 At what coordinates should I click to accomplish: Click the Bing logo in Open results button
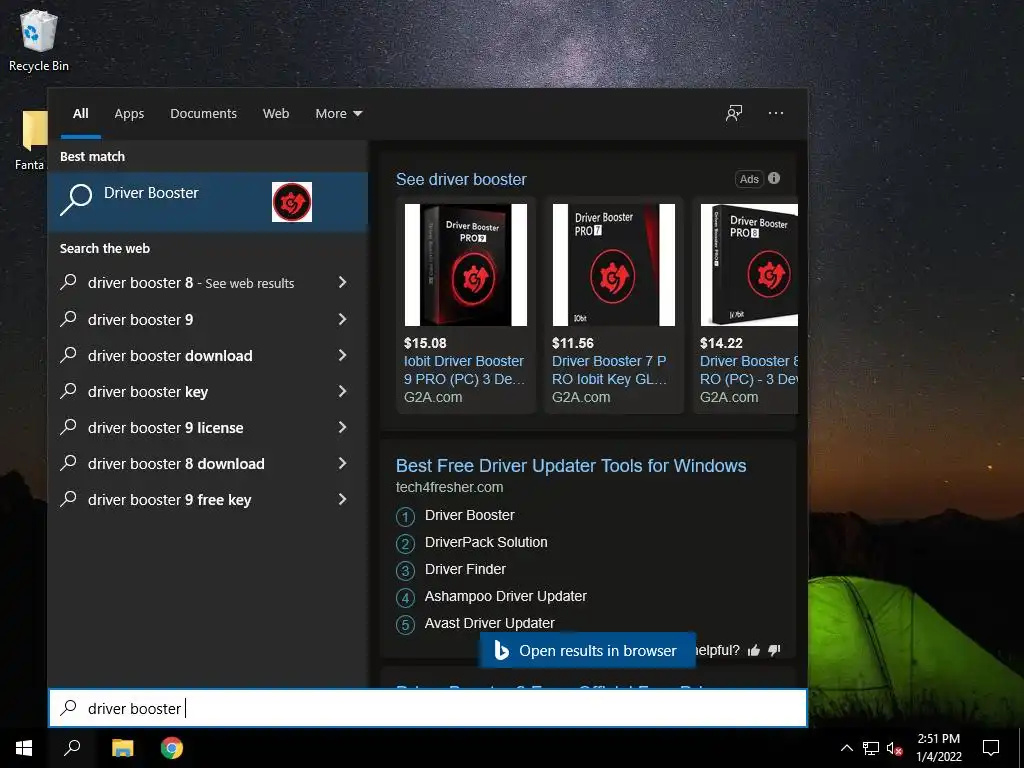coord(501,650)
